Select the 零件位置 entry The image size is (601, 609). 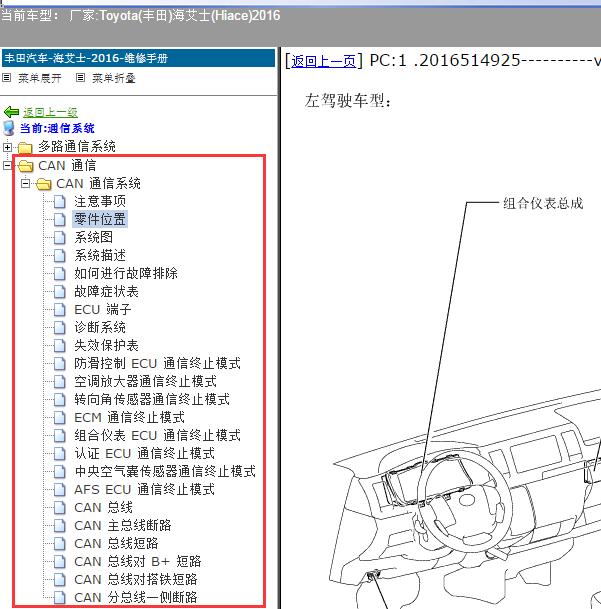[x=100, y=219]
